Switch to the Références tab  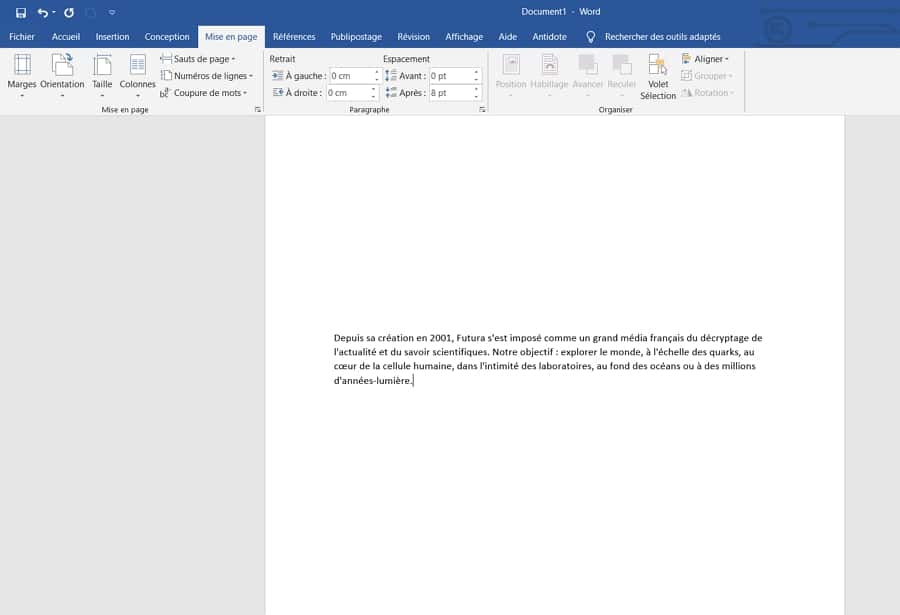[x=294, y=36]
